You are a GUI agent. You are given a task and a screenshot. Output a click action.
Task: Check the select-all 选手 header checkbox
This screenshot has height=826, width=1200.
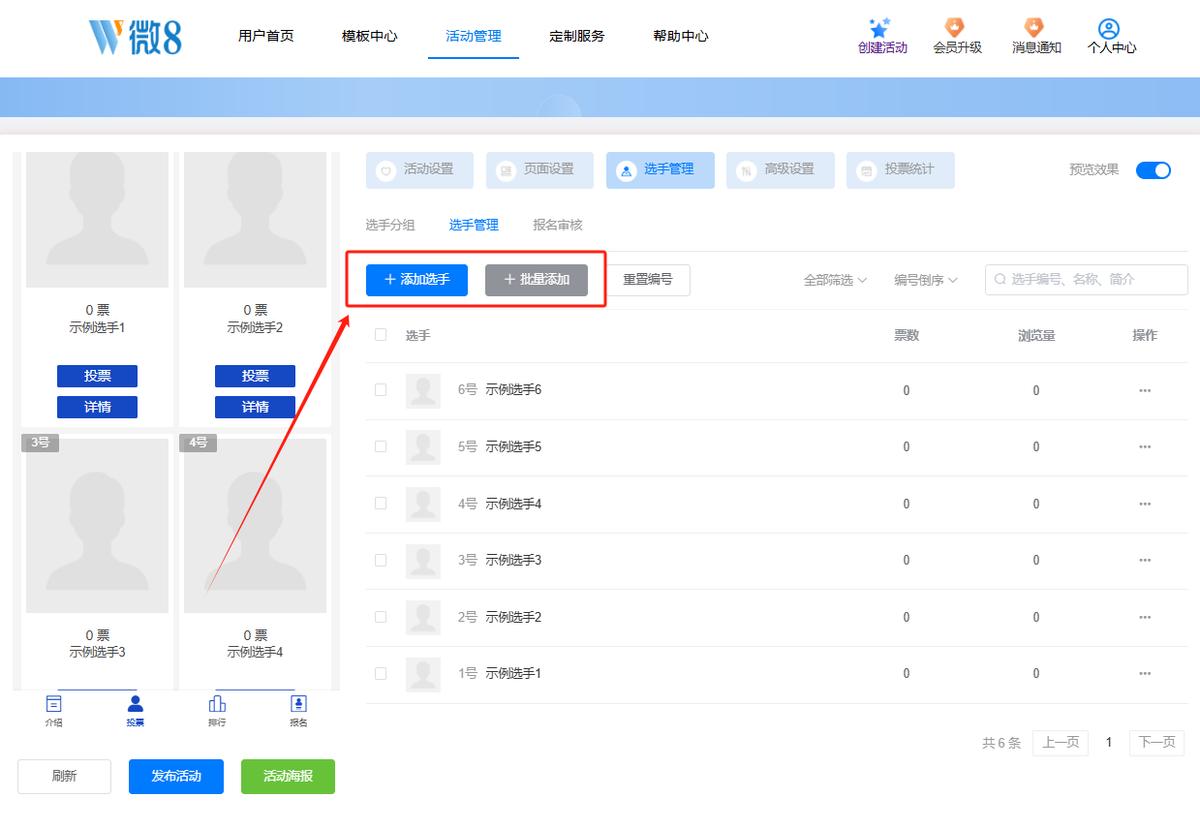[380, 335]
